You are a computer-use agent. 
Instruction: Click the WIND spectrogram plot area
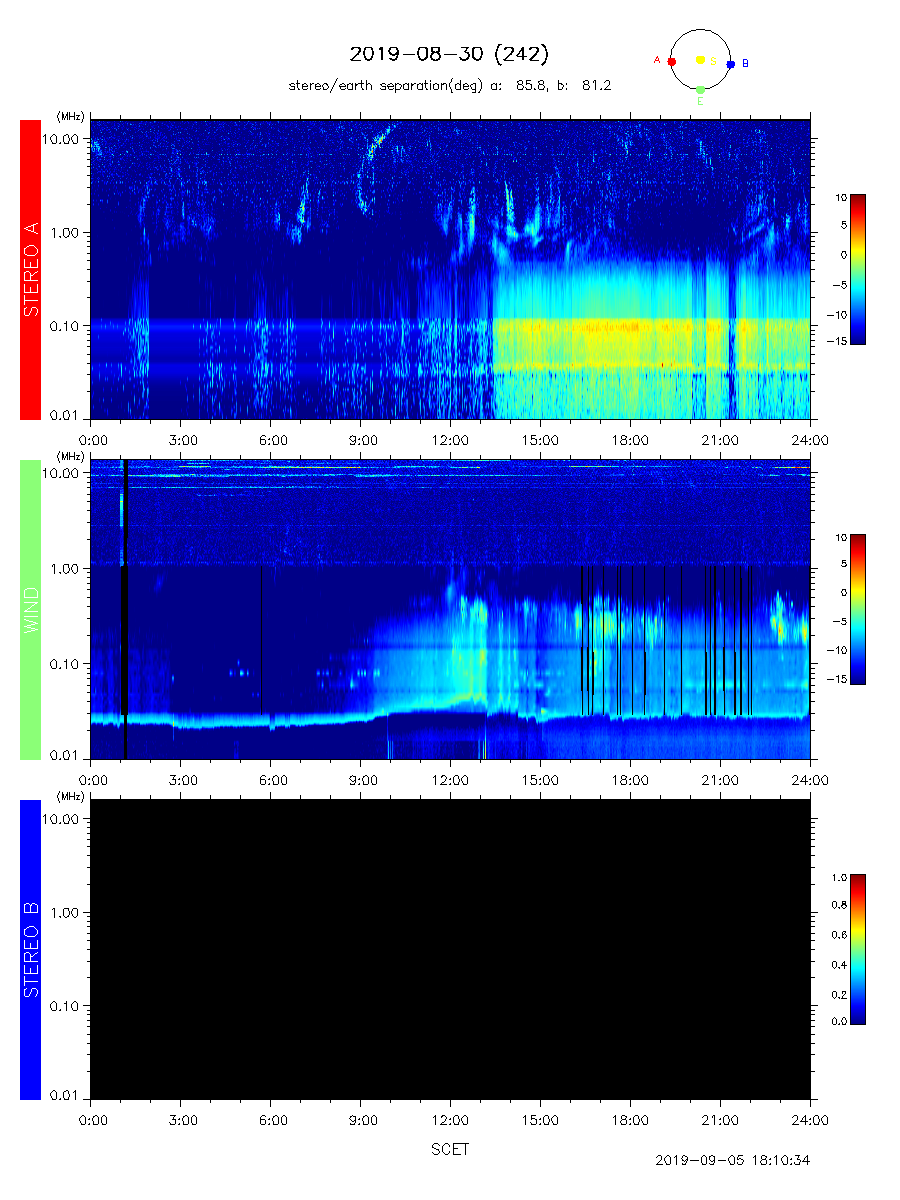point(450,610)
